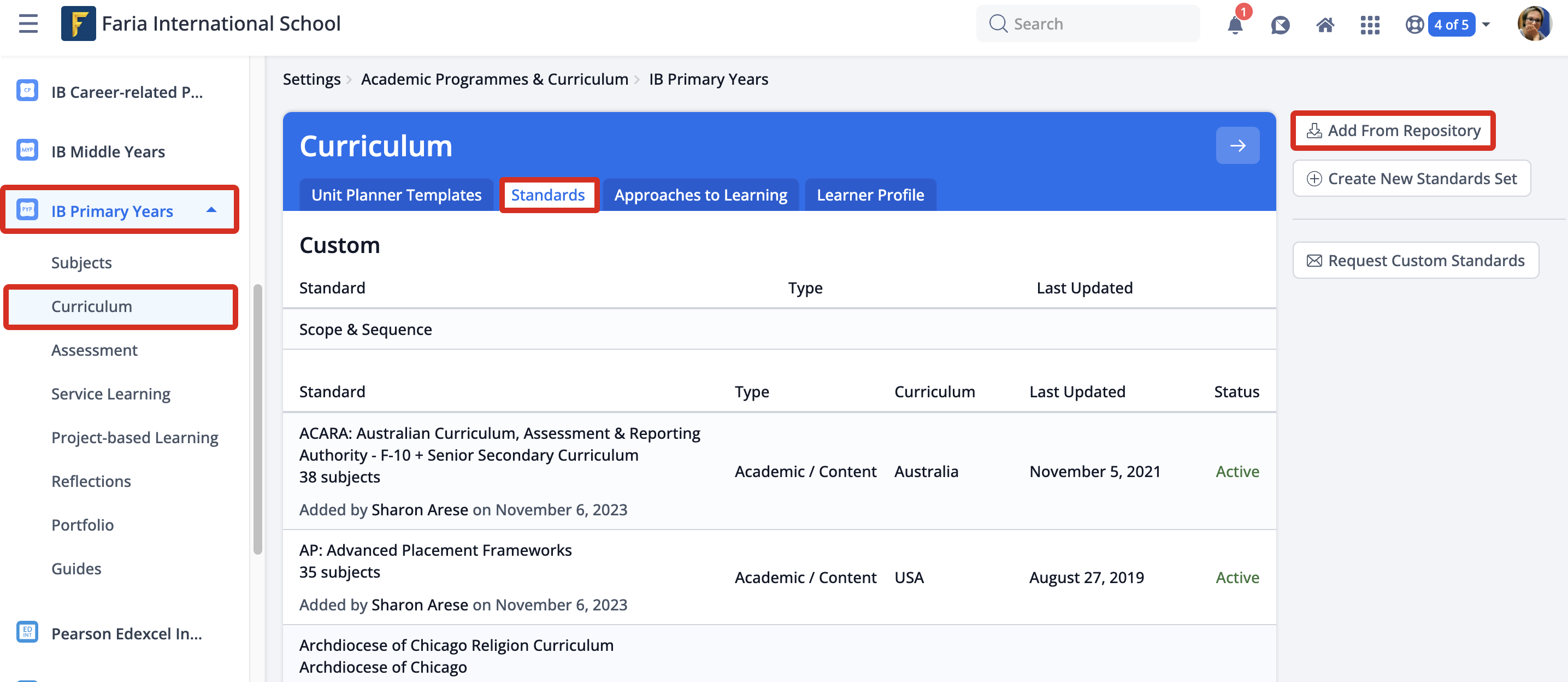Switch to Unit Planner Templates tab

coord(396,195)
